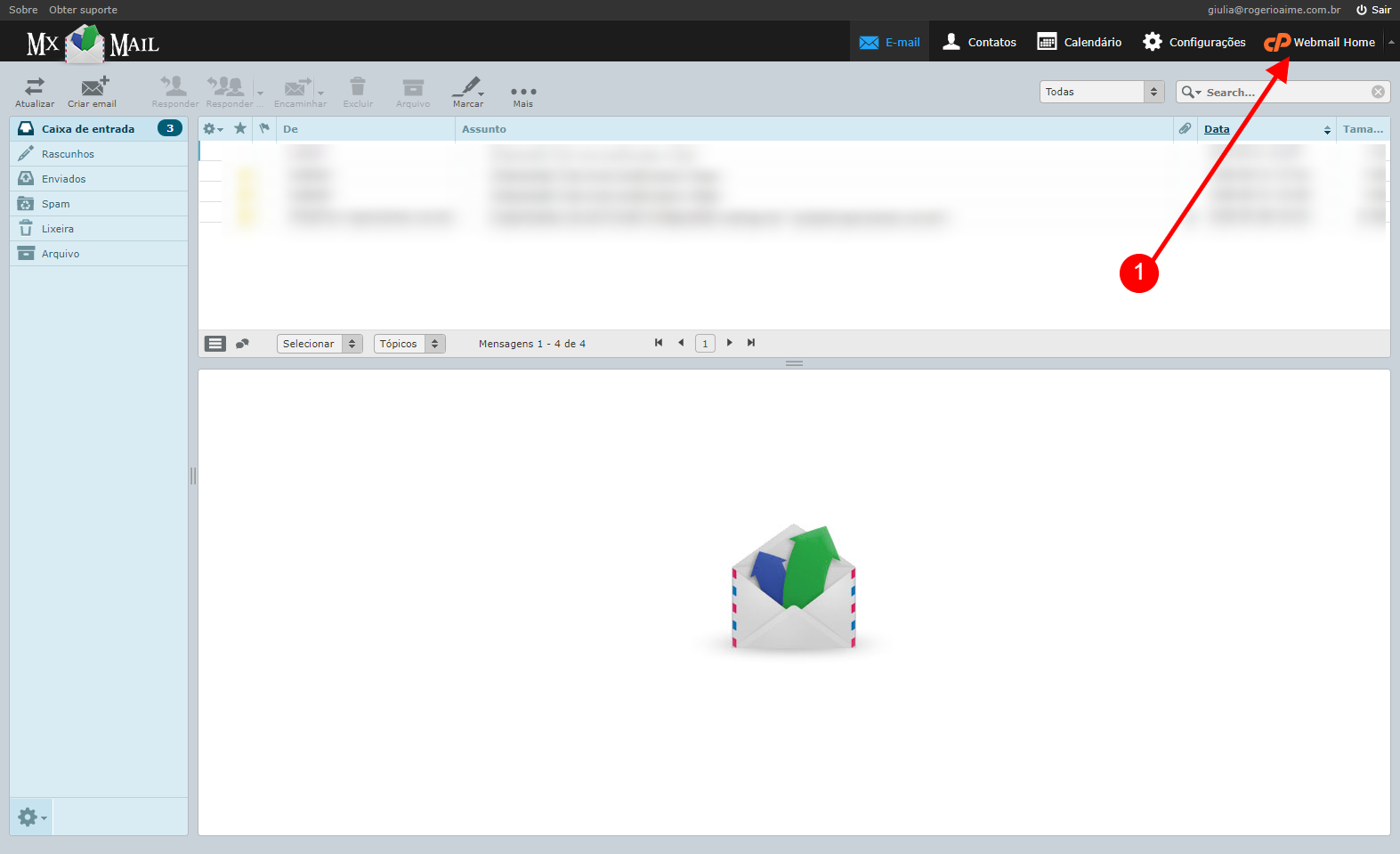This screenshot has height=854, width=1400.
Task: Clear the search box with the X icon
Action: (x=1378, y=92)
